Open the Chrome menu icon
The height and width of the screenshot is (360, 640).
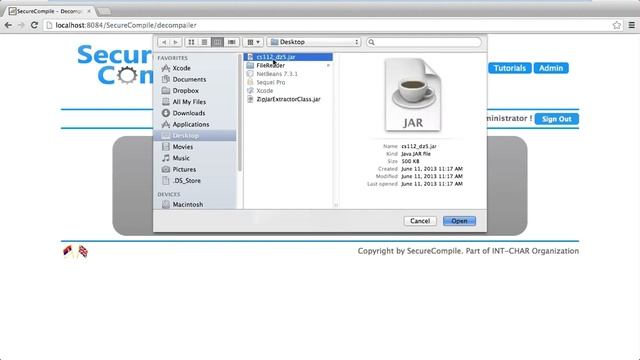pyautogui.click(x=632, y=25)
